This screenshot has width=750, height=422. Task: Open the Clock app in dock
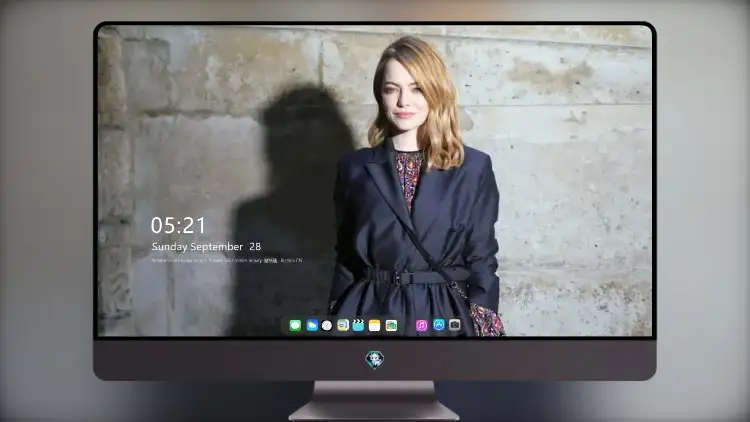click(x=327, y=326)
